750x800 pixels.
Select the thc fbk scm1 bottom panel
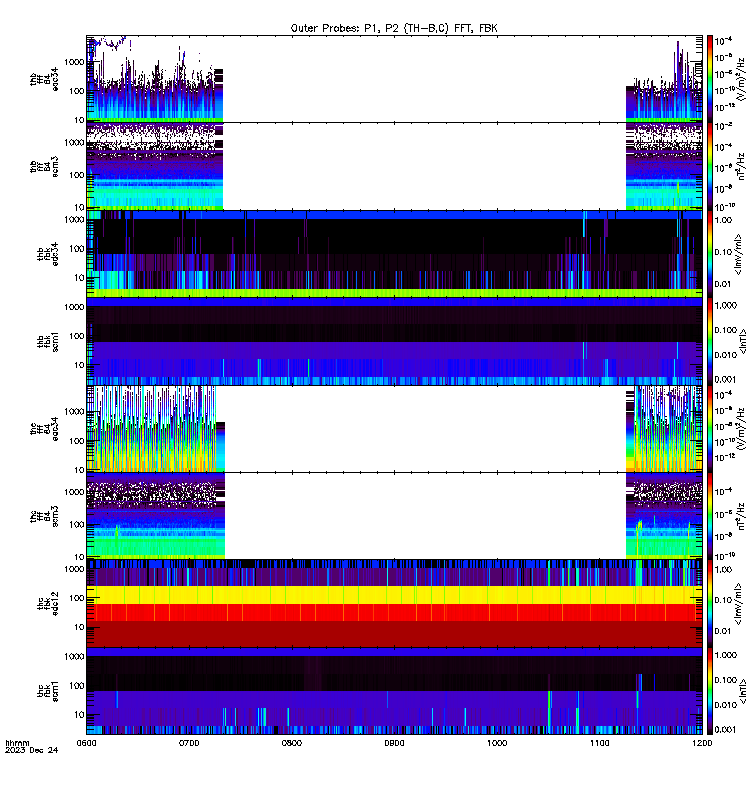tap(394, 691)
